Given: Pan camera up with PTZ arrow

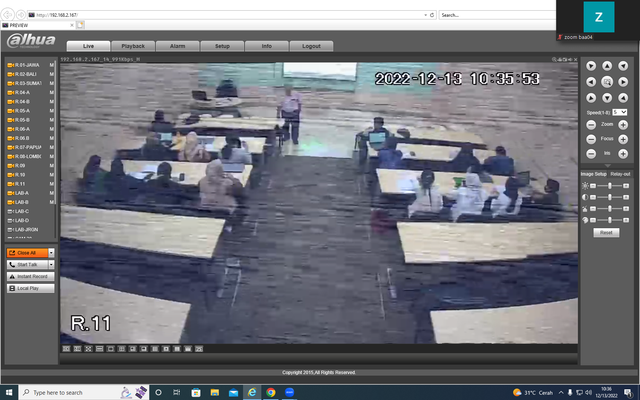Looking at the screenshot, I should 607,66.
